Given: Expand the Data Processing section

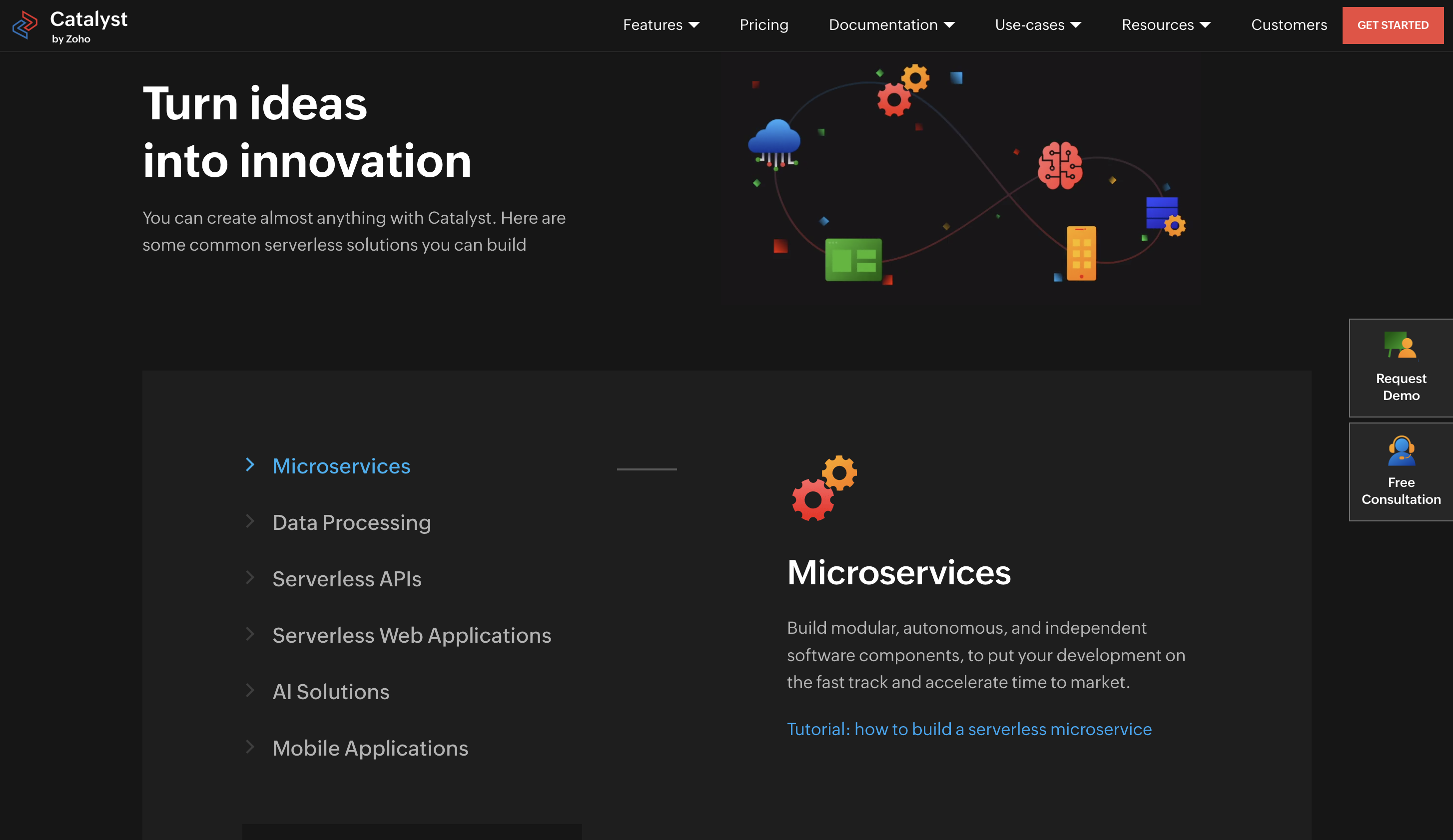Looking at the screenshot, I should pos(351,521).
